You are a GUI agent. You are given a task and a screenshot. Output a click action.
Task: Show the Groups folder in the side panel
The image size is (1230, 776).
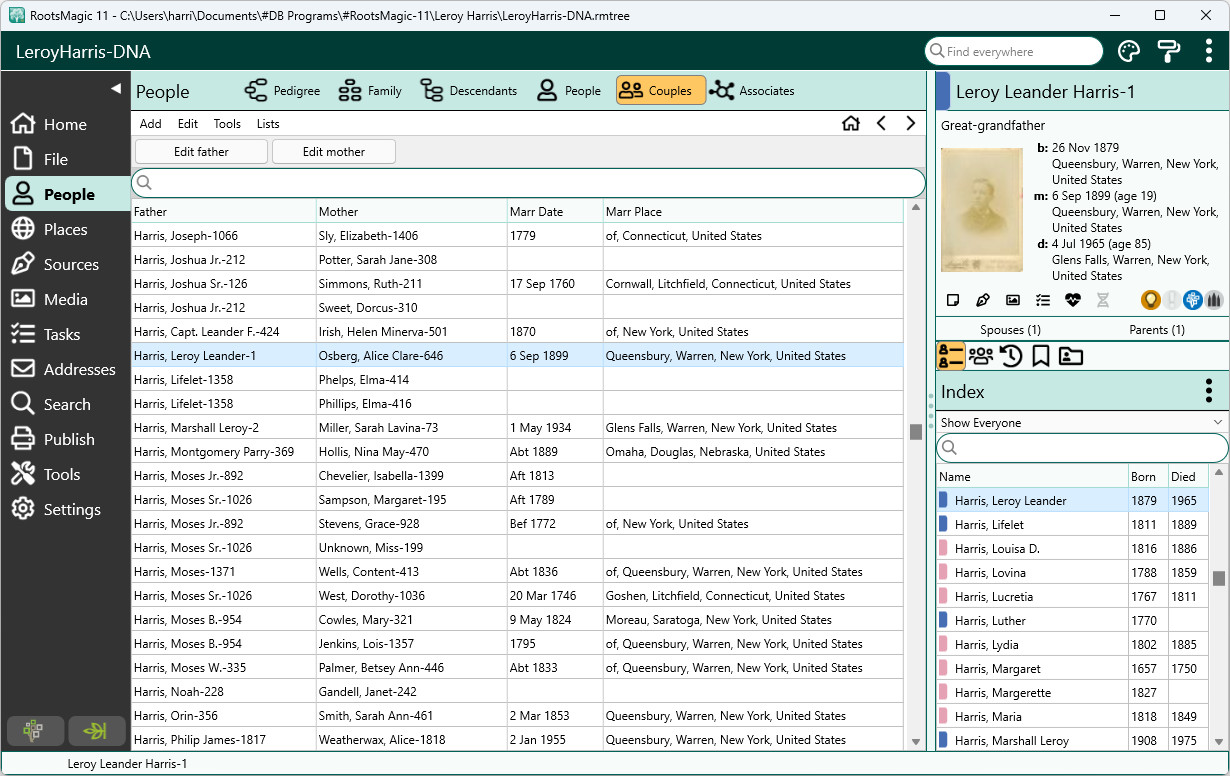pyautogui.click(x=1071, y=356)
